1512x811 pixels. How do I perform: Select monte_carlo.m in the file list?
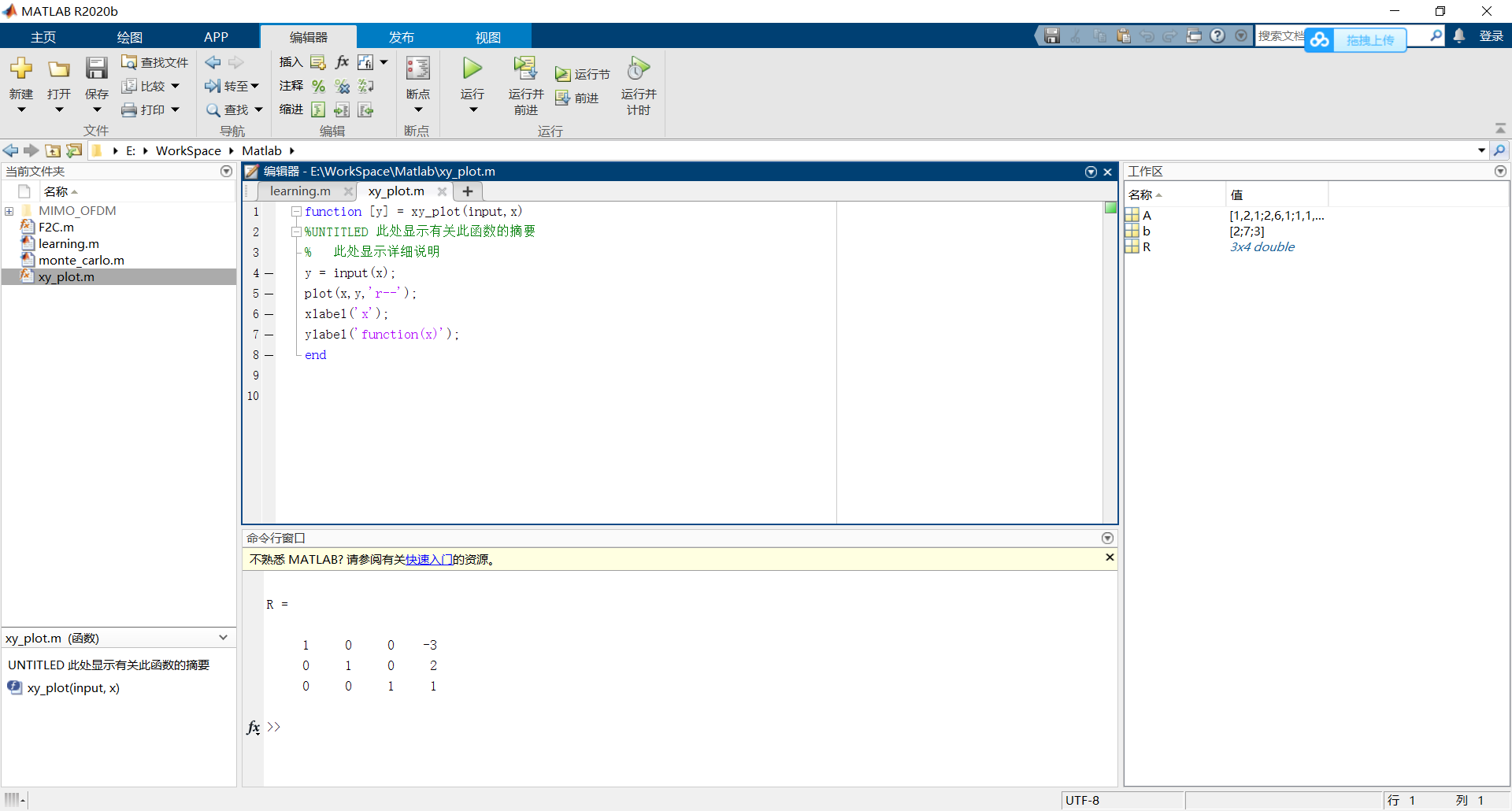click(x=81, y=261)
